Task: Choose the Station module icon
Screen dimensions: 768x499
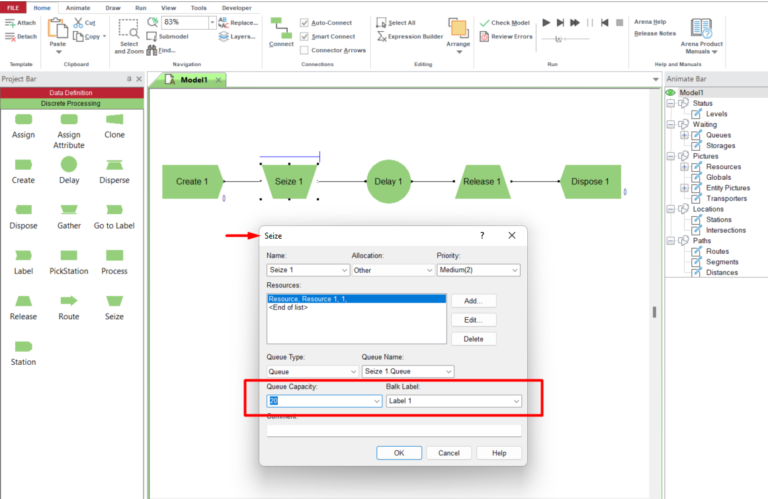Action: pyautogui.click(x=23, y=347)
